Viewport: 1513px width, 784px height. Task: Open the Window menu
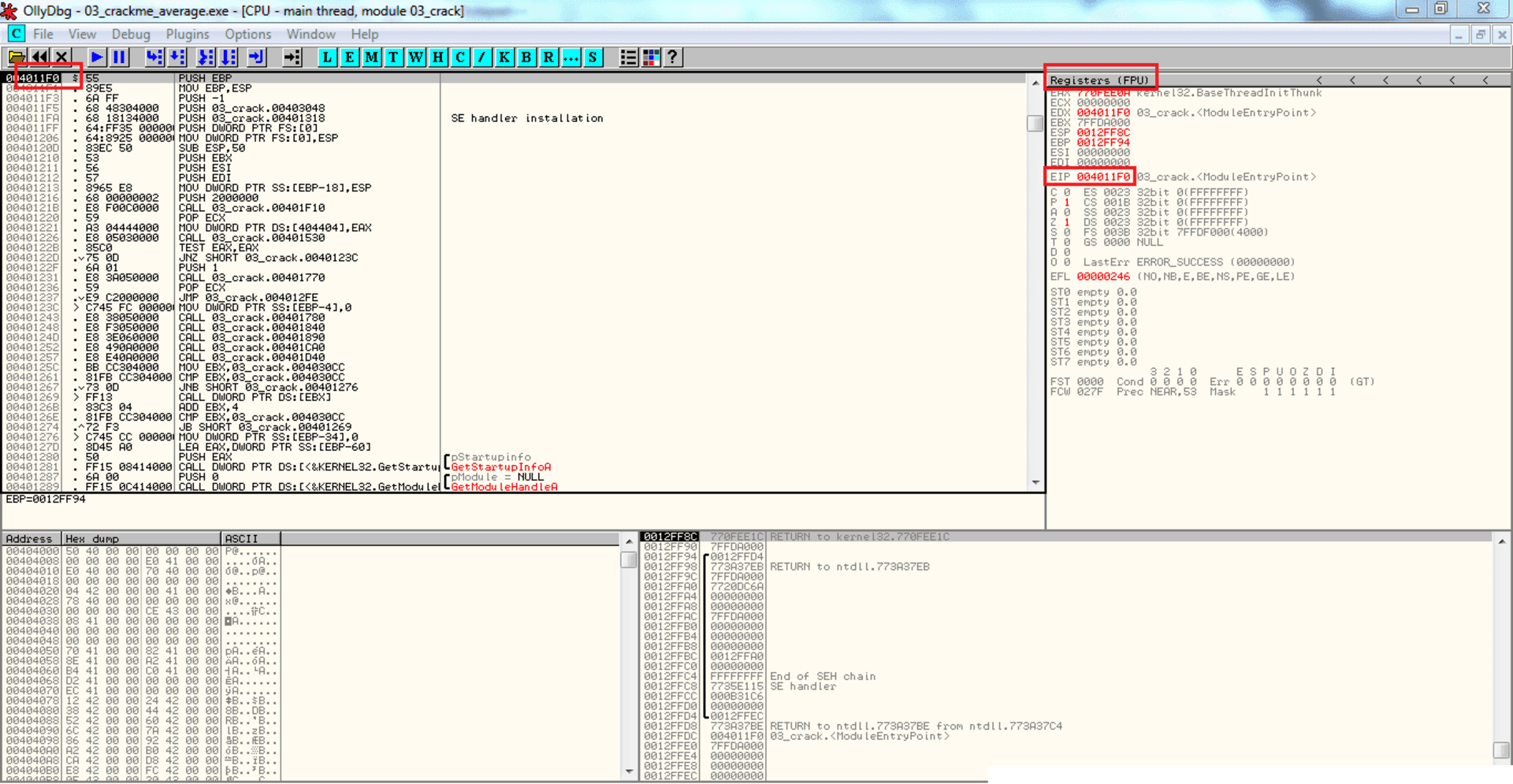[x=310, y=35]
